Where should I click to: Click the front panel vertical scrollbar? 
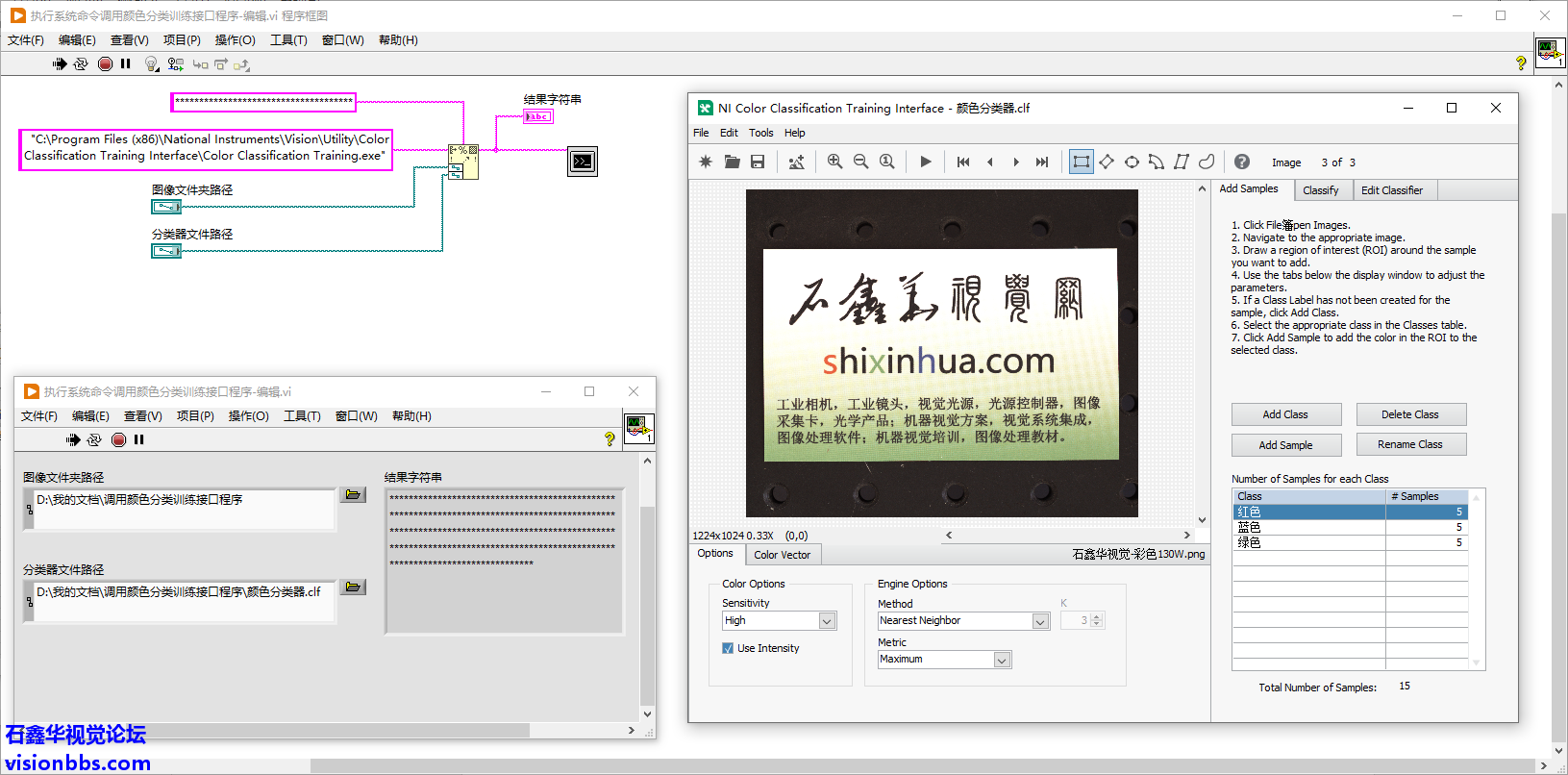(x=647, y=587)
